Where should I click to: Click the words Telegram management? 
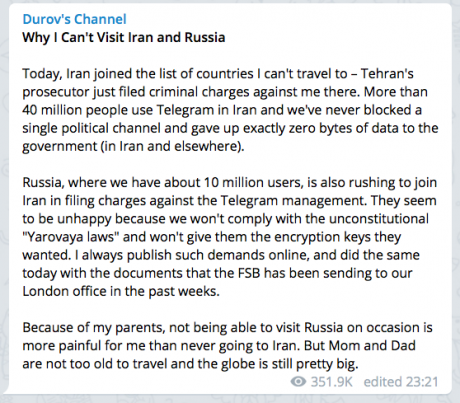pos(295,201)
